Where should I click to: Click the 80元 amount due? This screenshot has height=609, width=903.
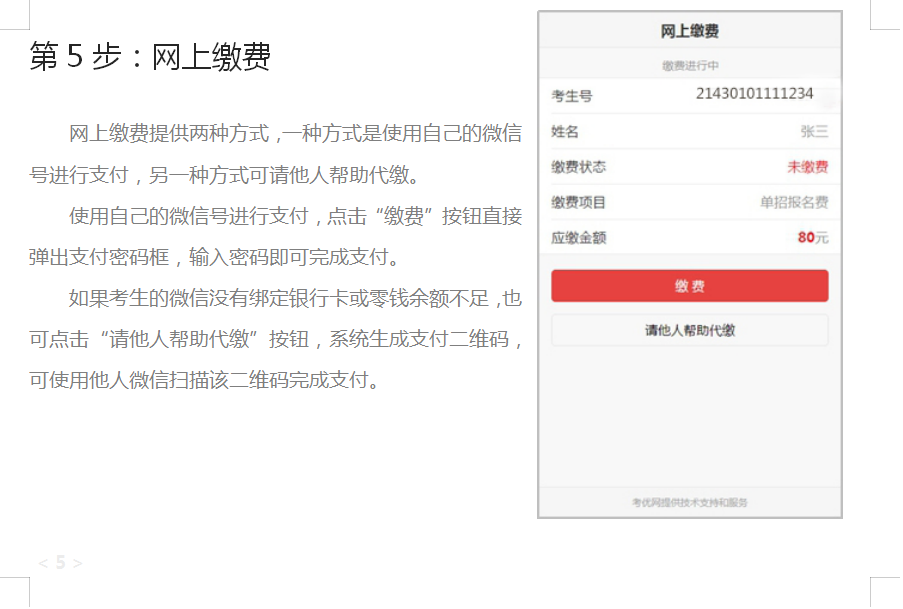tap(812, 238)
